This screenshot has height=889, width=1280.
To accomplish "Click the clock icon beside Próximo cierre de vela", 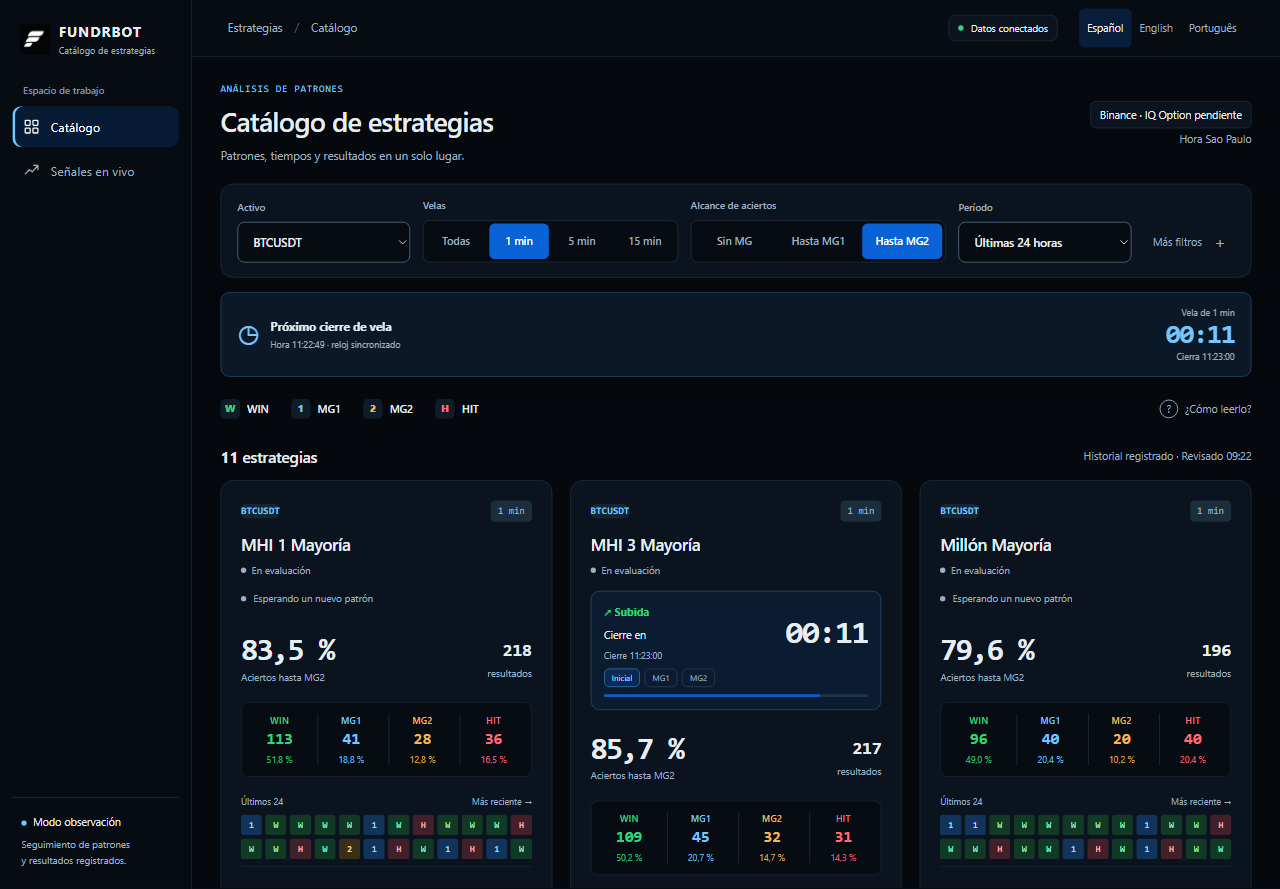I will (x=248, y=335).
